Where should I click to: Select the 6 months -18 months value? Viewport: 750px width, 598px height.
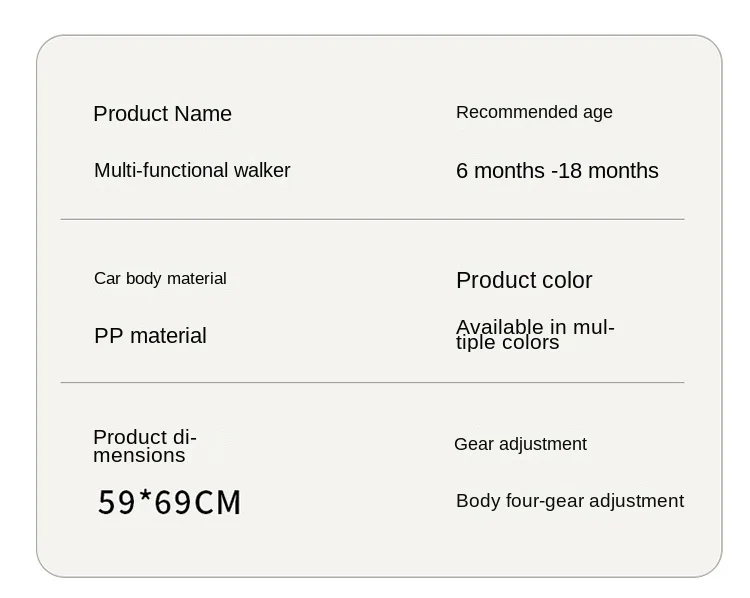pyautogui.click(x=557, y=171)
